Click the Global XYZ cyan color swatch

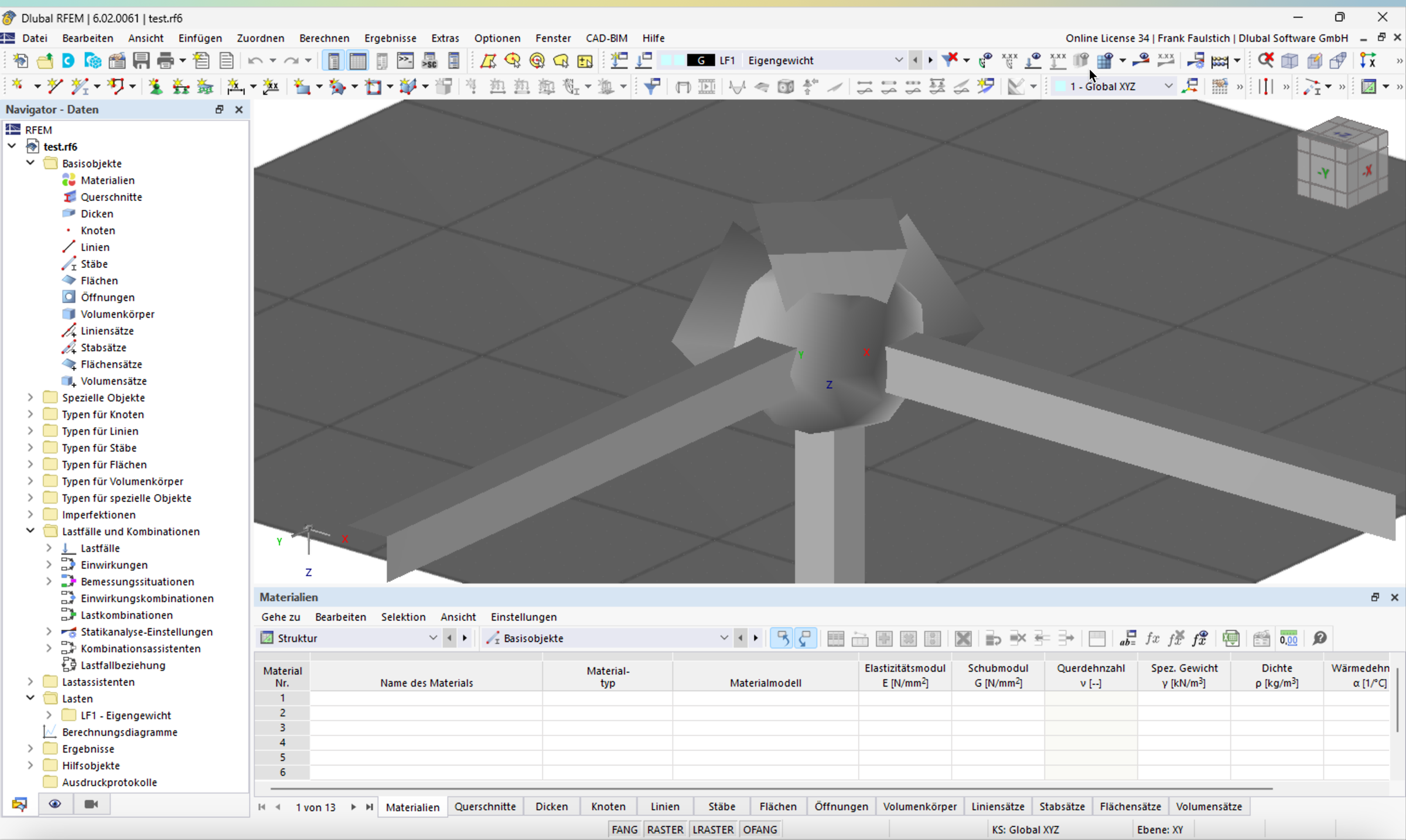tap(1060, 87)
